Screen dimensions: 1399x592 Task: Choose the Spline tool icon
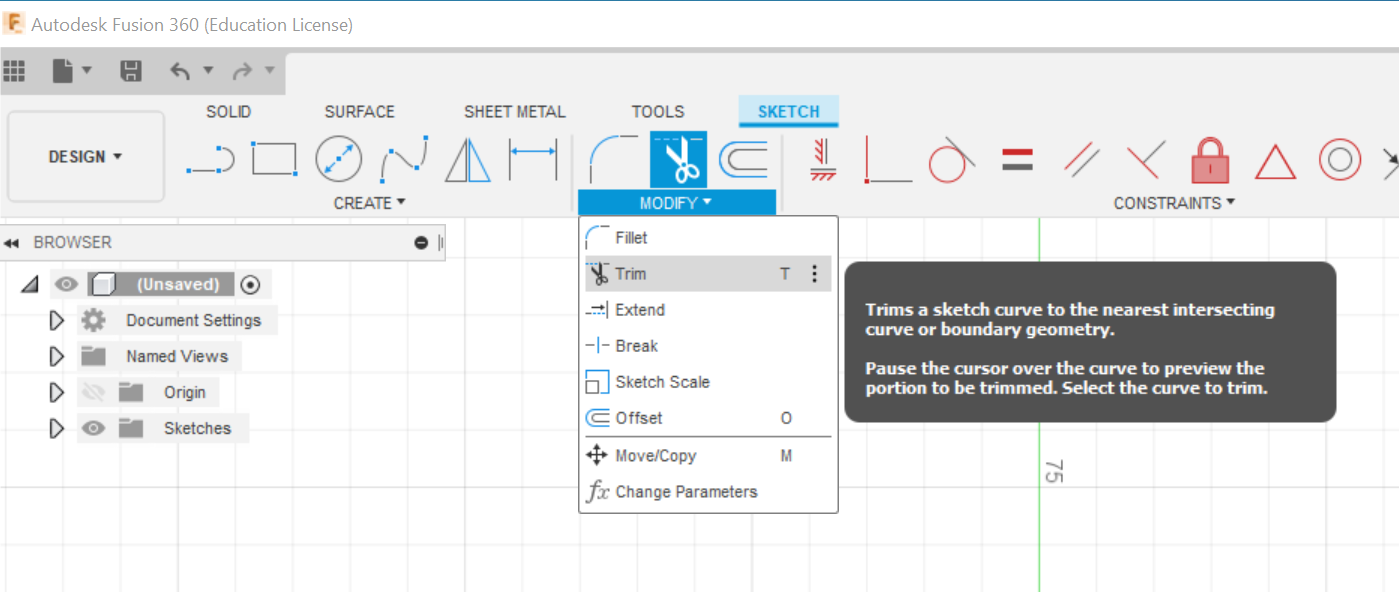pyautogui.click(x=404, y=159)
